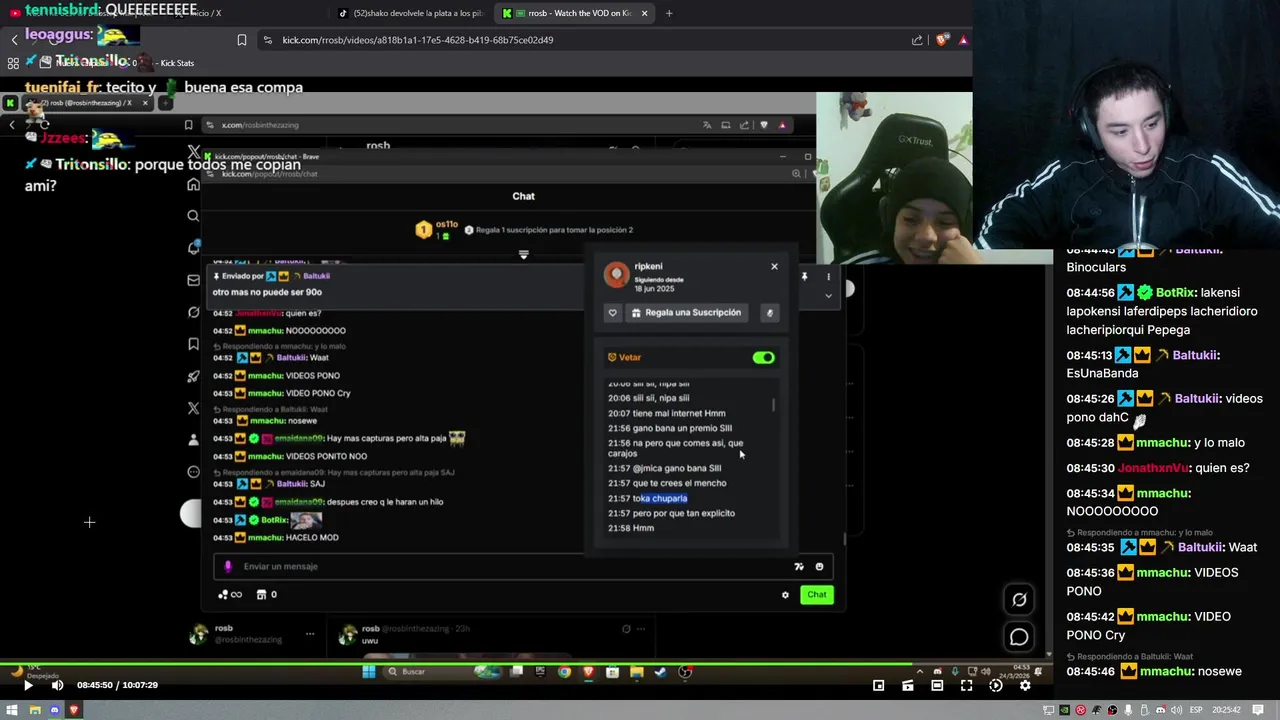Click heart icon on ripkeni card
The image size is (1280, 720).
pyautogui.click(x=613, y=313)
